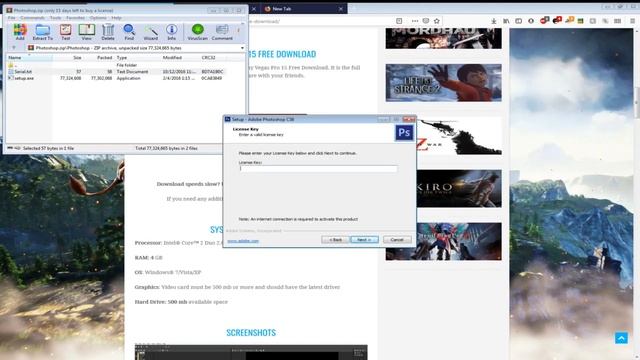Click the SCREENSHOTS heading on webpage
The width and height of the screenshot is (640, 360).
[x=251, y=333]
